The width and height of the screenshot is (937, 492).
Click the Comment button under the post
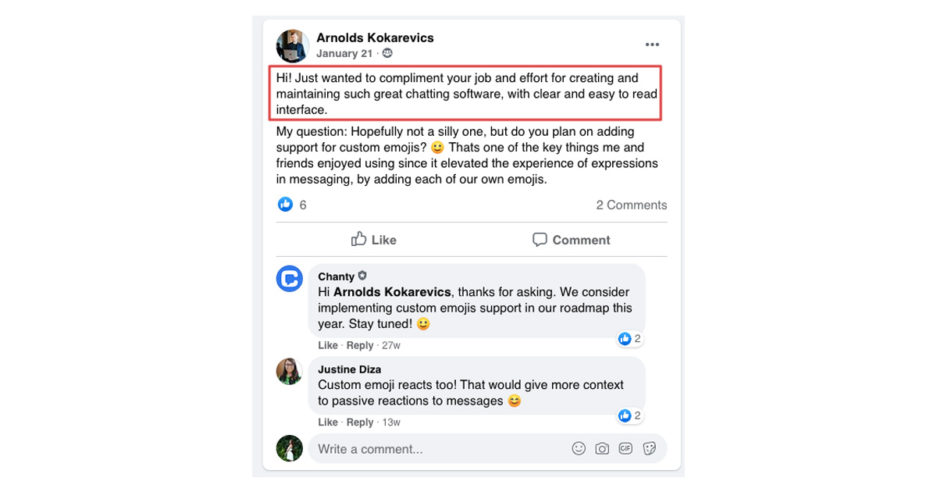click(x=570, y=240)
